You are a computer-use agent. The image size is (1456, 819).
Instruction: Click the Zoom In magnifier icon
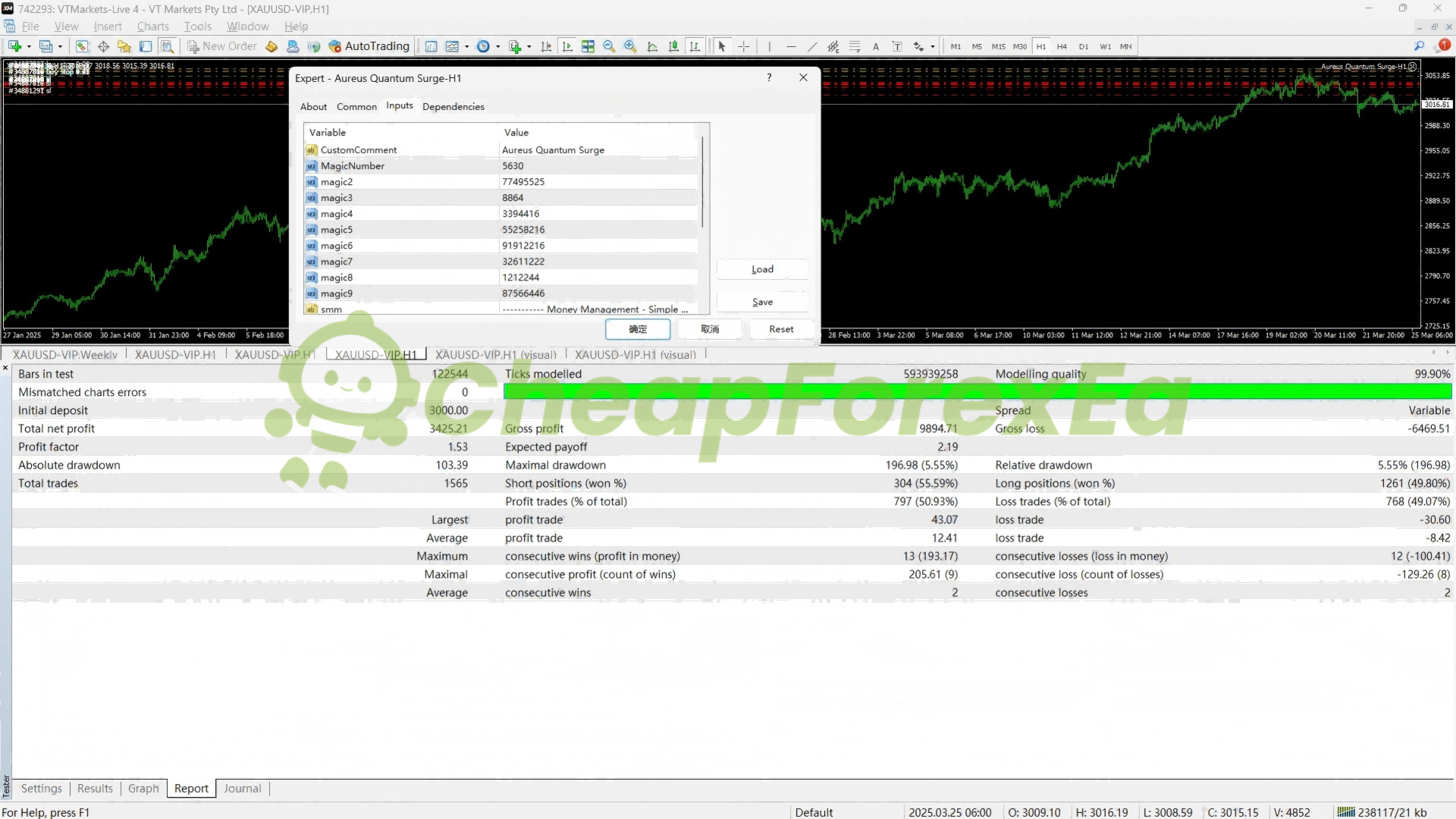630,46
